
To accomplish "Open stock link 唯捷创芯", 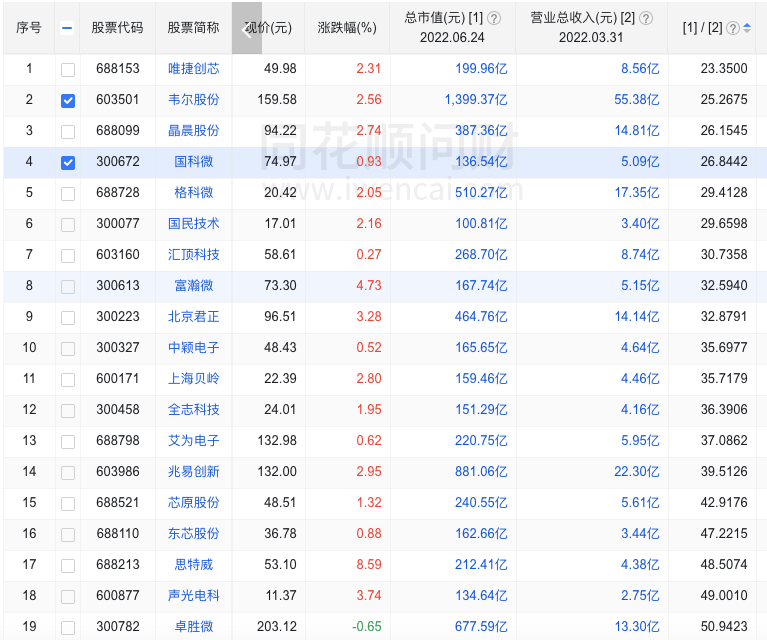I will pyautogui.click(x=194, y=69).
